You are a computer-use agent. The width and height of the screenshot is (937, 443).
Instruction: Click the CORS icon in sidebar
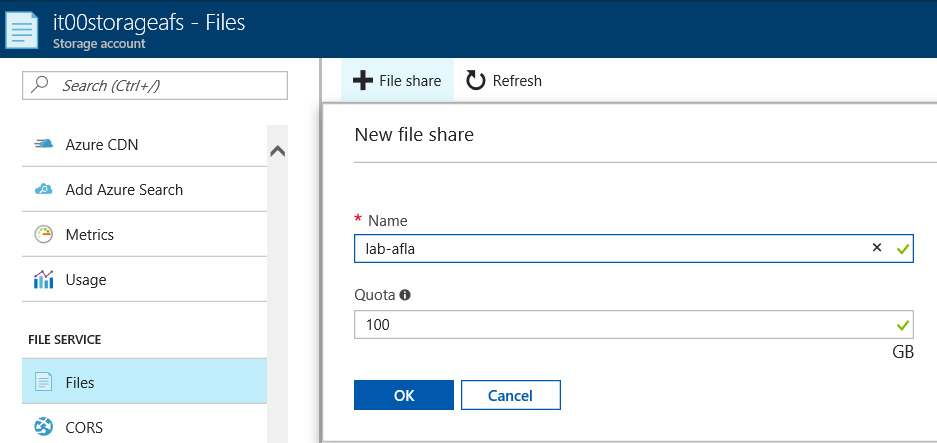pos(44,427)
